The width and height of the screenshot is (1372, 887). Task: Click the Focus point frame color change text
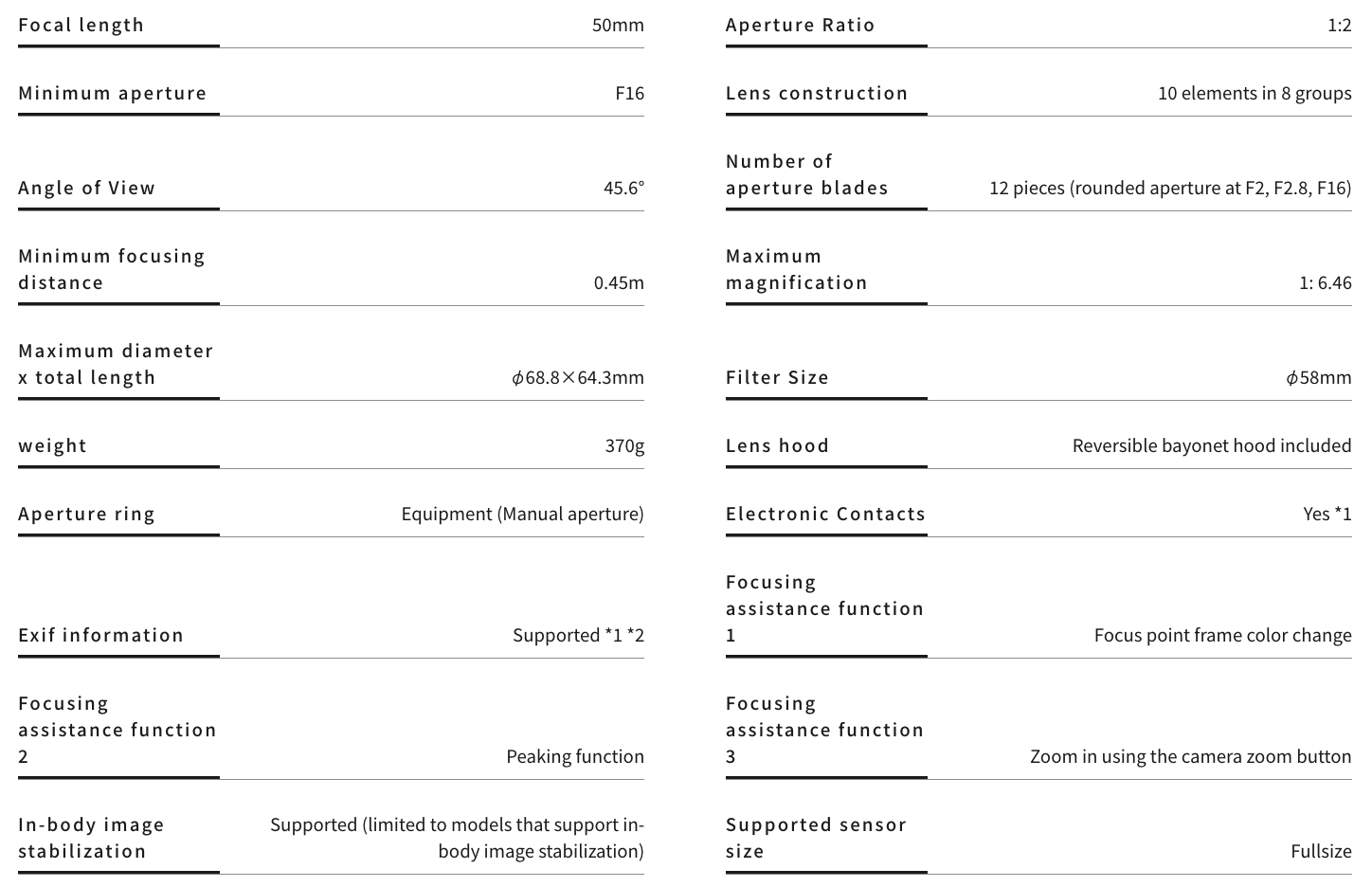(x=1222, y=635)
